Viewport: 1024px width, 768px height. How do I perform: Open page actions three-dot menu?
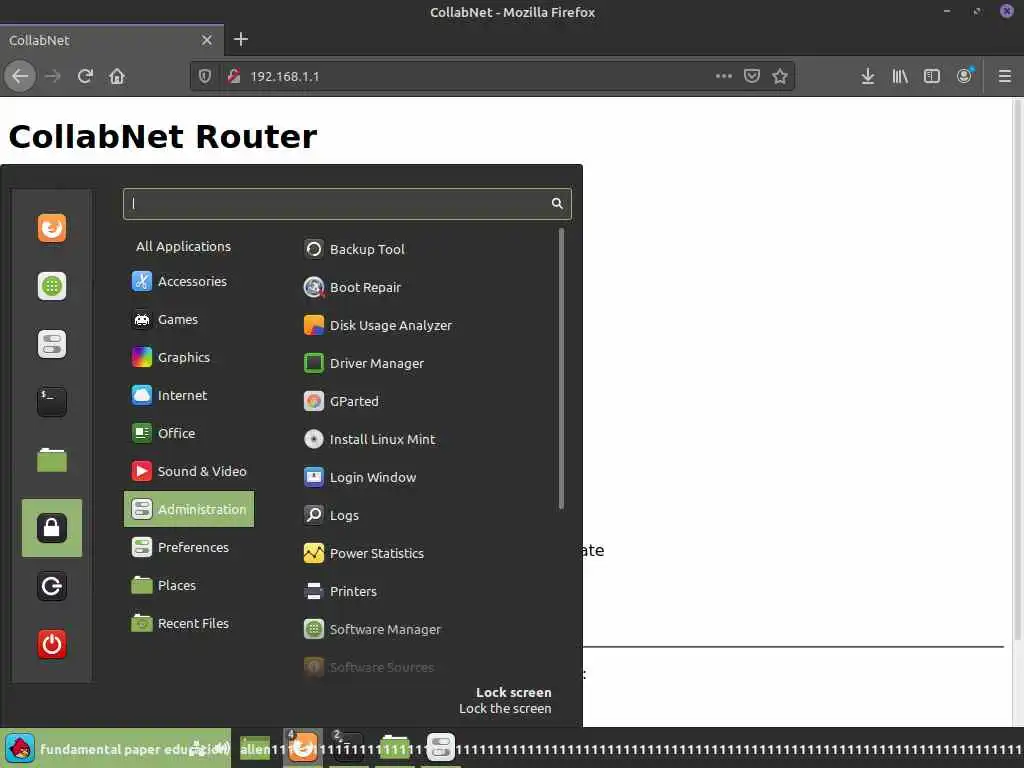pyautogui.click(x=724, y=76)
